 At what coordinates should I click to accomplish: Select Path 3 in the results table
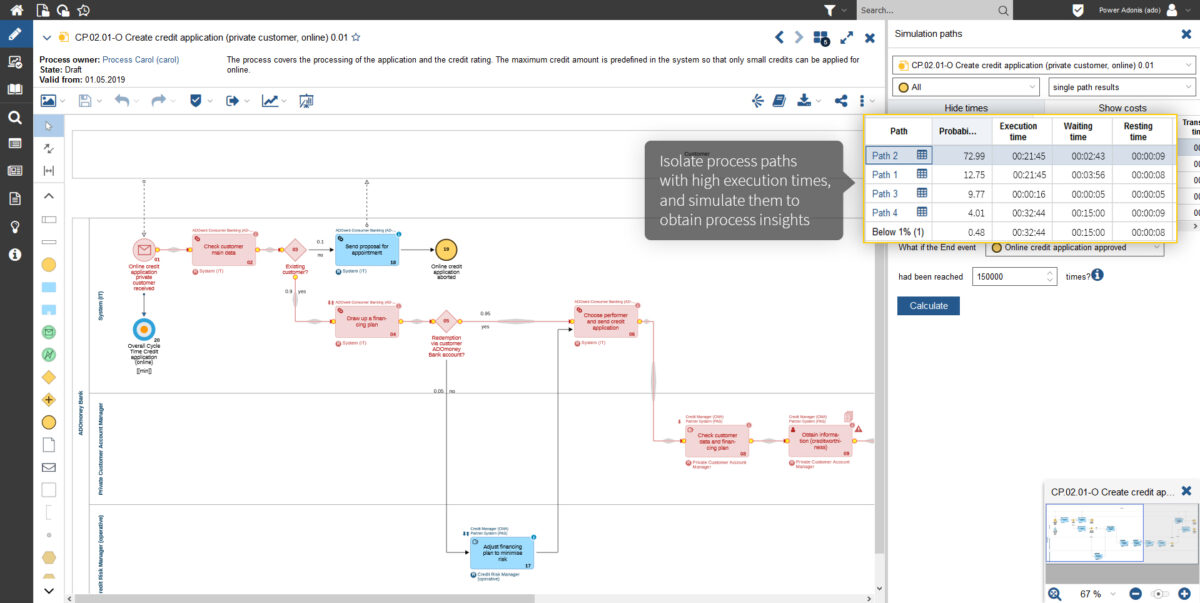885,194
